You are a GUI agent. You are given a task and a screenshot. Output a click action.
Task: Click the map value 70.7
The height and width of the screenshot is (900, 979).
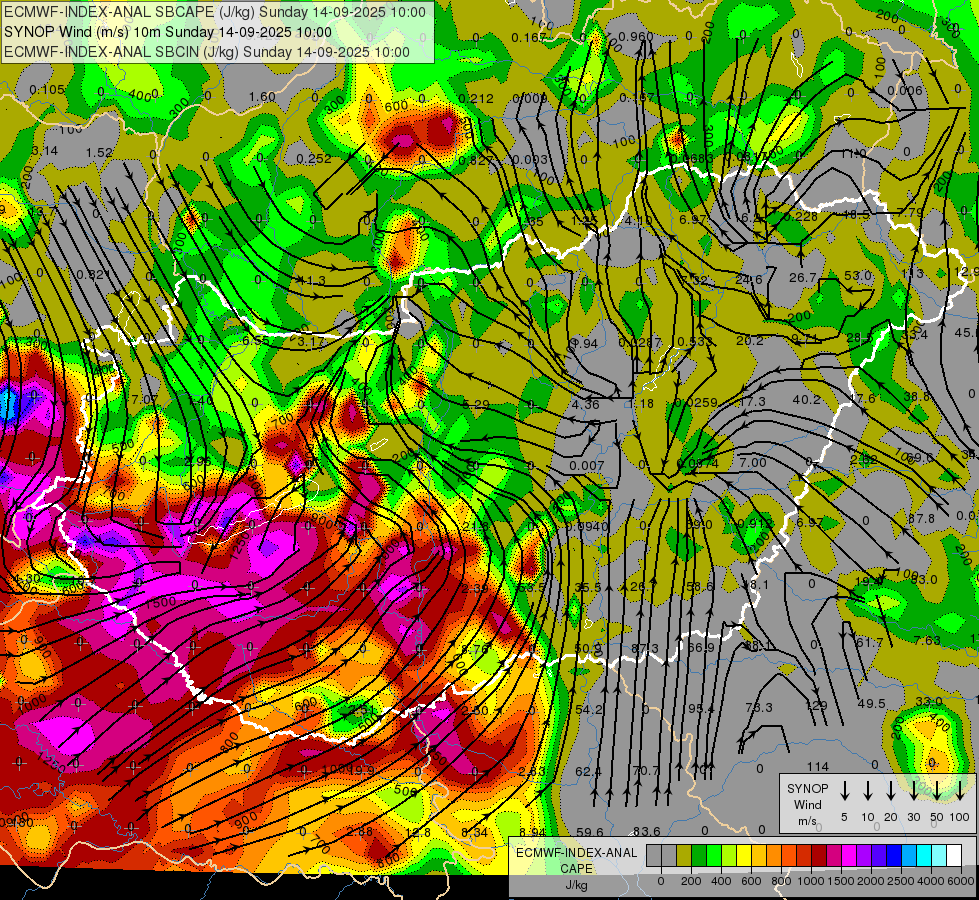coord(646,770)
